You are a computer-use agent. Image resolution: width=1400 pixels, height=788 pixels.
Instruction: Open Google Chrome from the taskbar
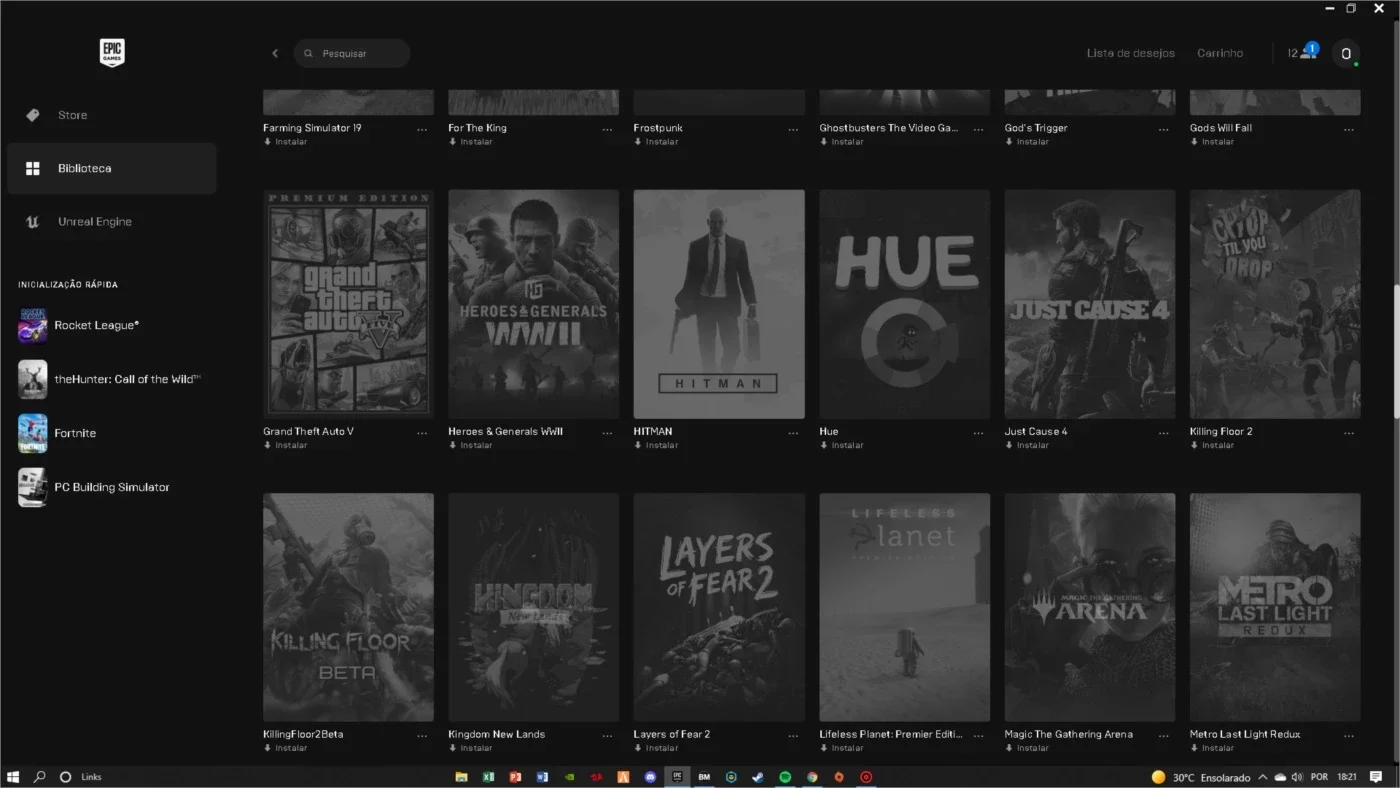812,777
